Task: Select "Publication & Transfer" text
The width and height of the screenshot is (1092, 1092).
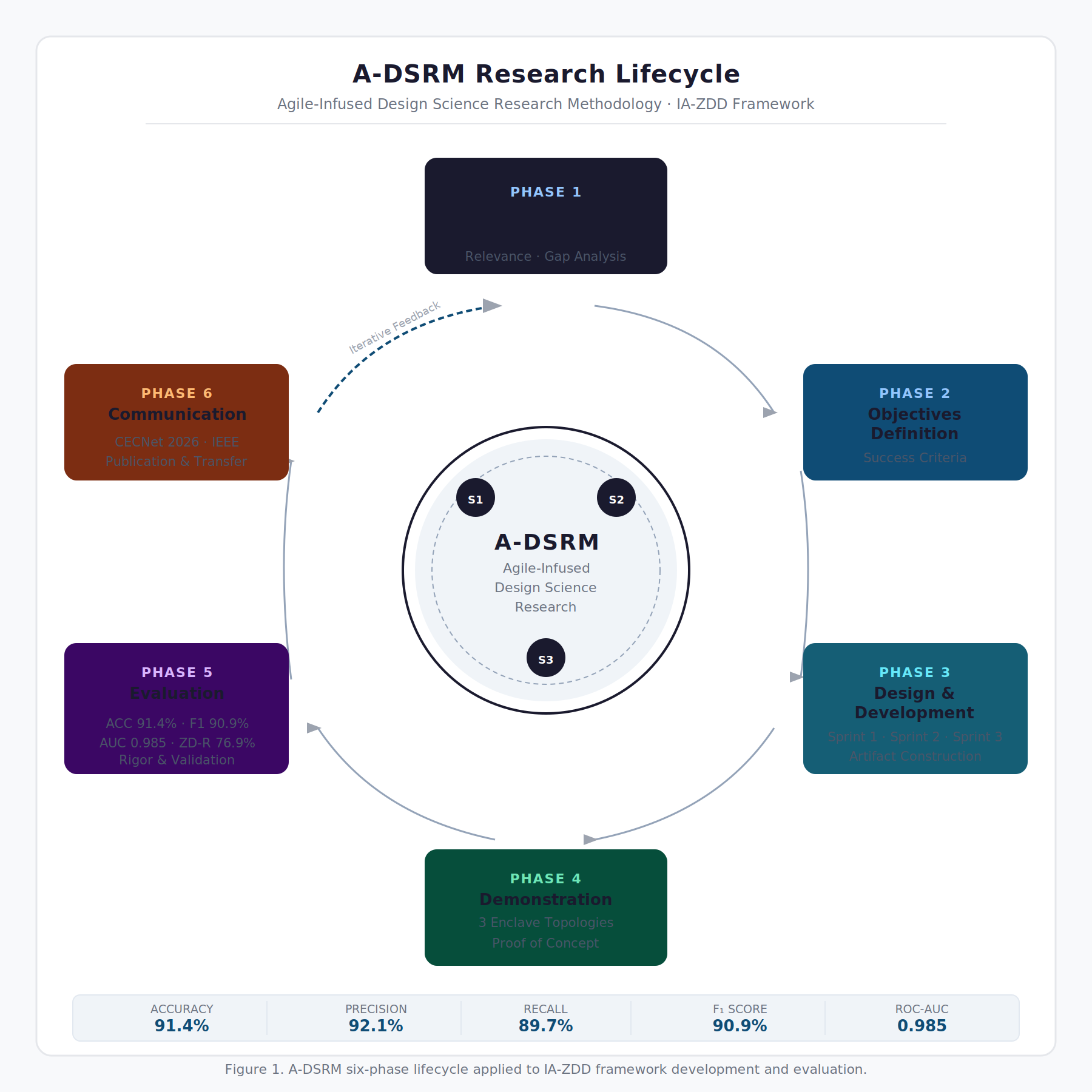Action: click(177, 462)
